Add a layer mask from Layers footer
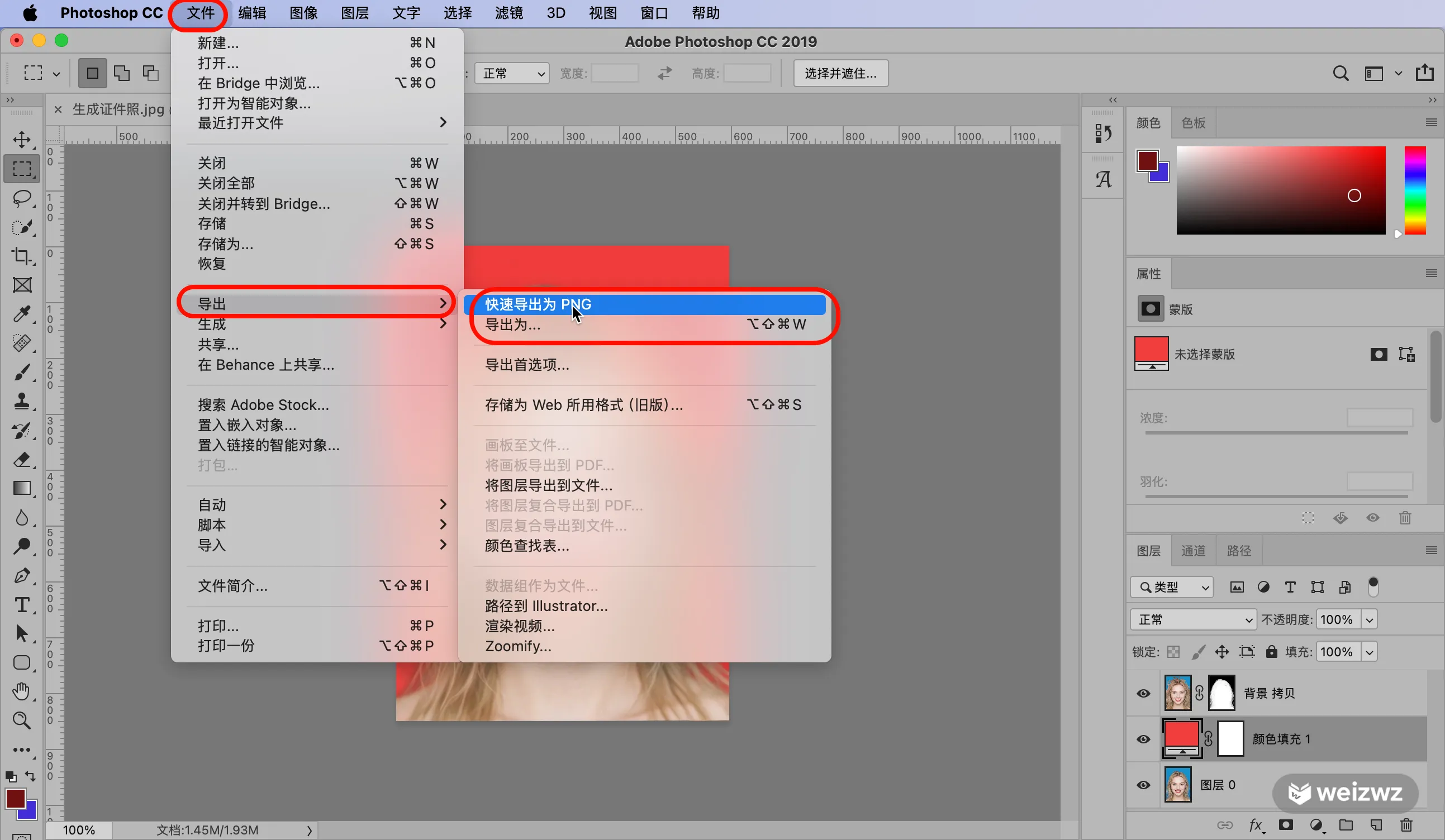 tap(1286, 824)
